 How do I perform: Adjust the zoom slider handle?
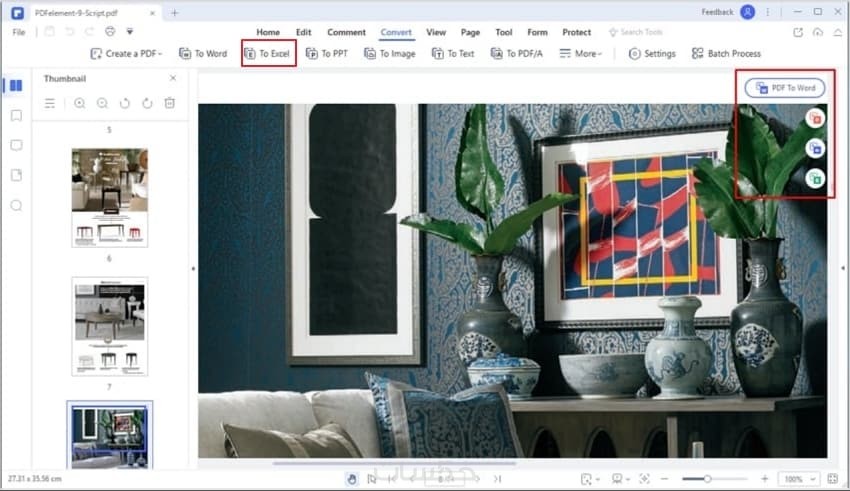[x=707, y=479]
